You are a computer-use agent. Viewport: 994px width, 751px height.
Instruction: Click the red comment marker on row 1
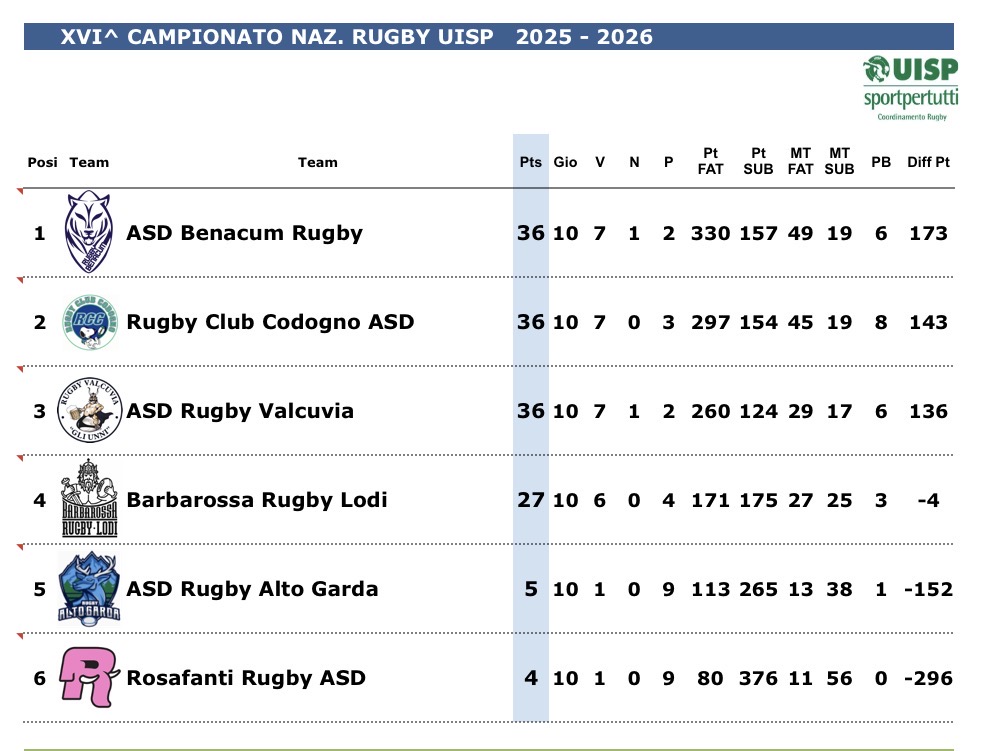[19, 191]
